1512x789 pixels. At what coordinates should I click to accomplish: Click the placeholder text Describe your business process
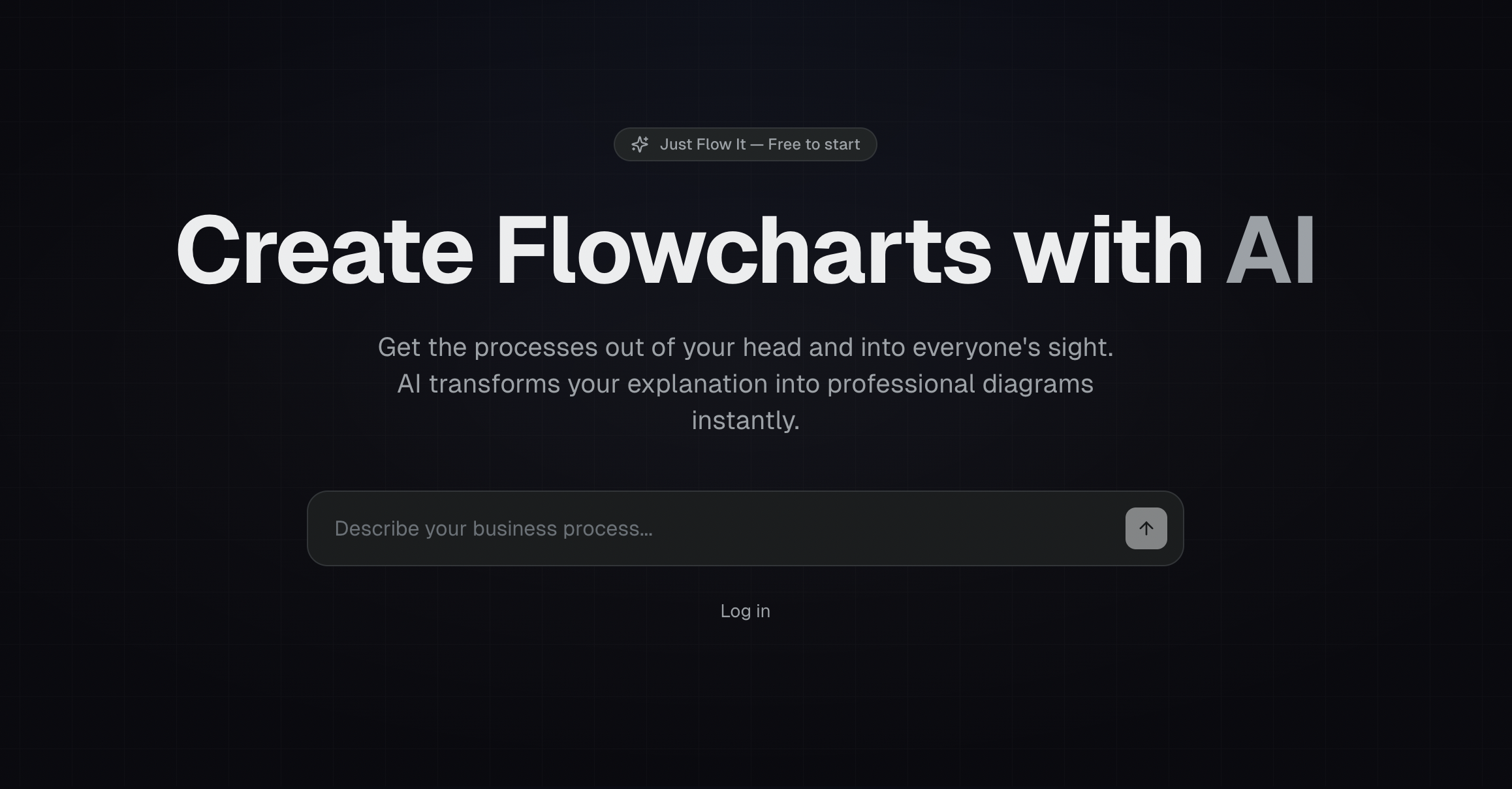494,528
